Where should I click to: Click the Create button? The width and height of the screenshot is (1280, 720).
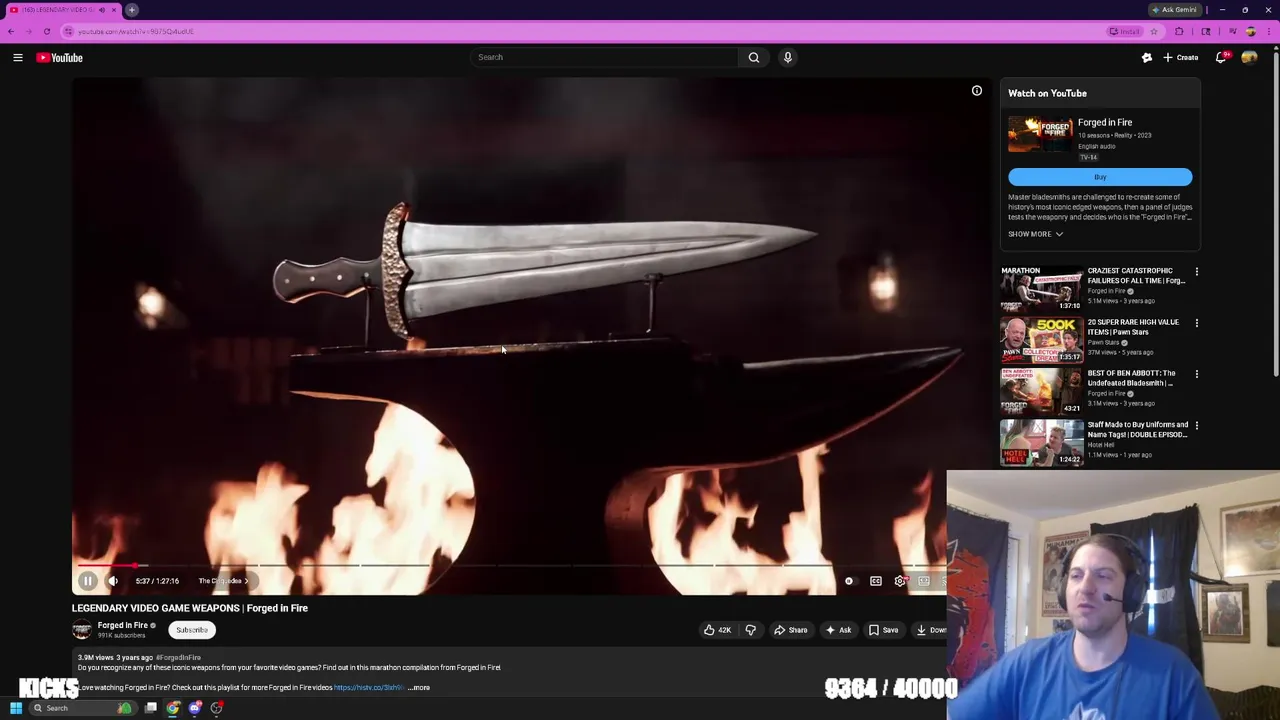(x=1181, y=58)
